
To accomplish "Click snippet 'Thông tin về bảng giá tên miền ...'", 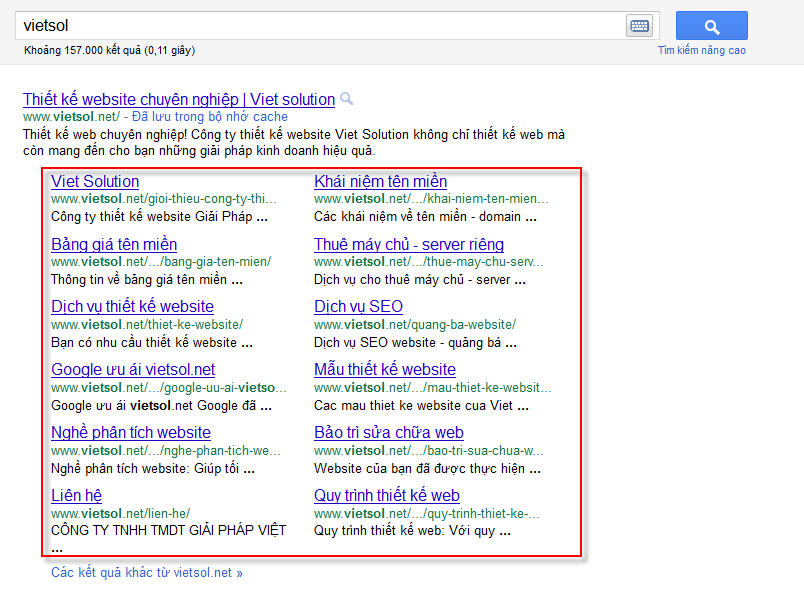I will point(147,279).
